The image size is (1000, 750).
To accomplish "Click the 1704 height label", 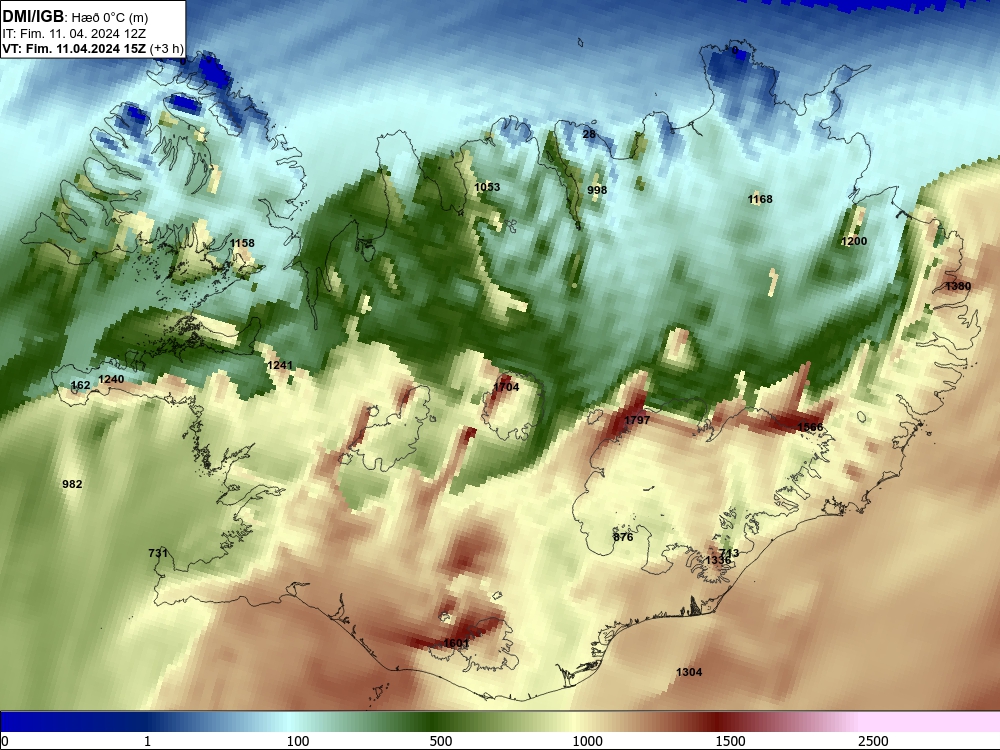I will click(506, 387).
